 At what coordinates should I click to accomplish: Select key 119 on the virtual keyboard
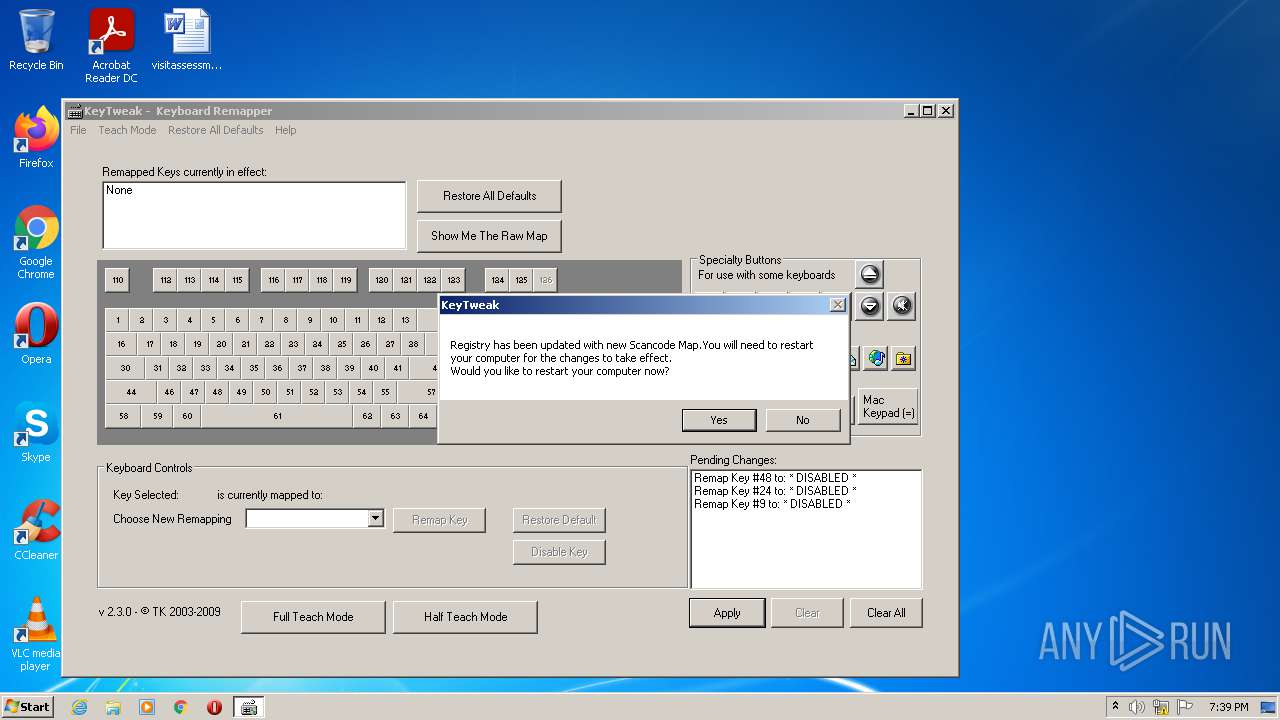[x=346, y=280]
